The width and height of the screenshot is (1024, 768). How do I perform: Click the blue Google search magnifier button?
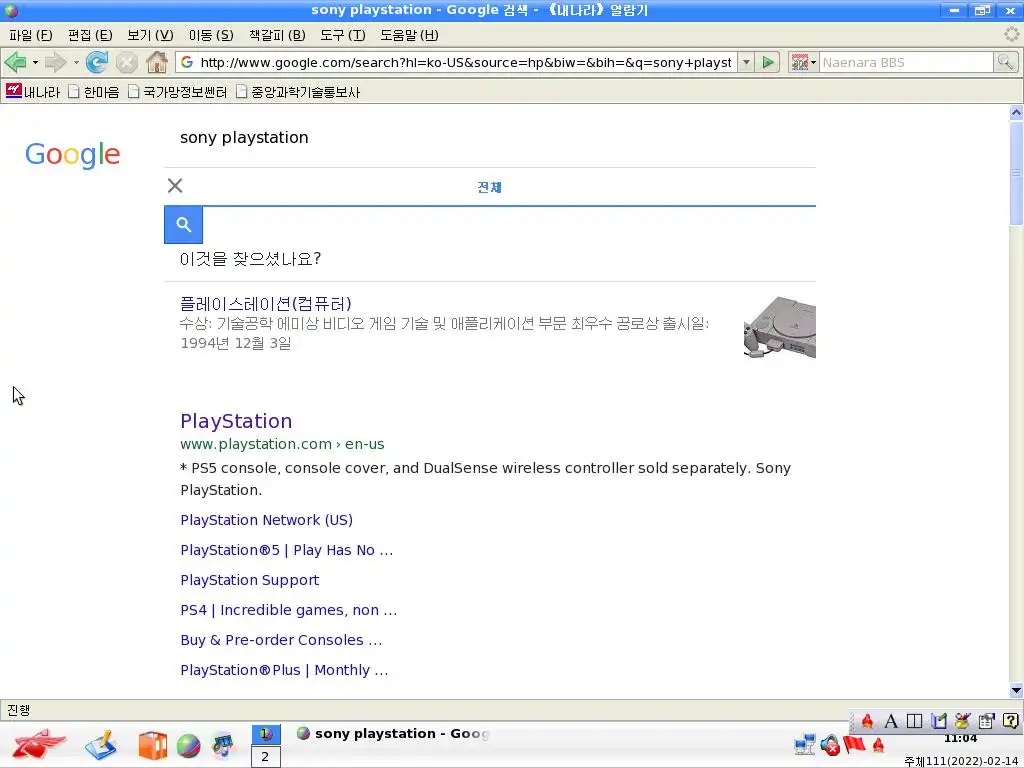pyautogui.click(x=184, y=225)
